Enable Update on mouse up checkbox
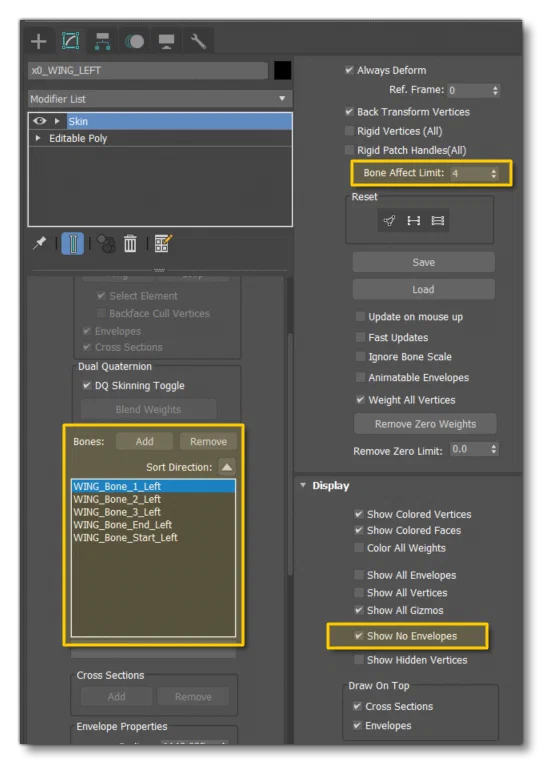542x764 pixels. pos(360,317)
